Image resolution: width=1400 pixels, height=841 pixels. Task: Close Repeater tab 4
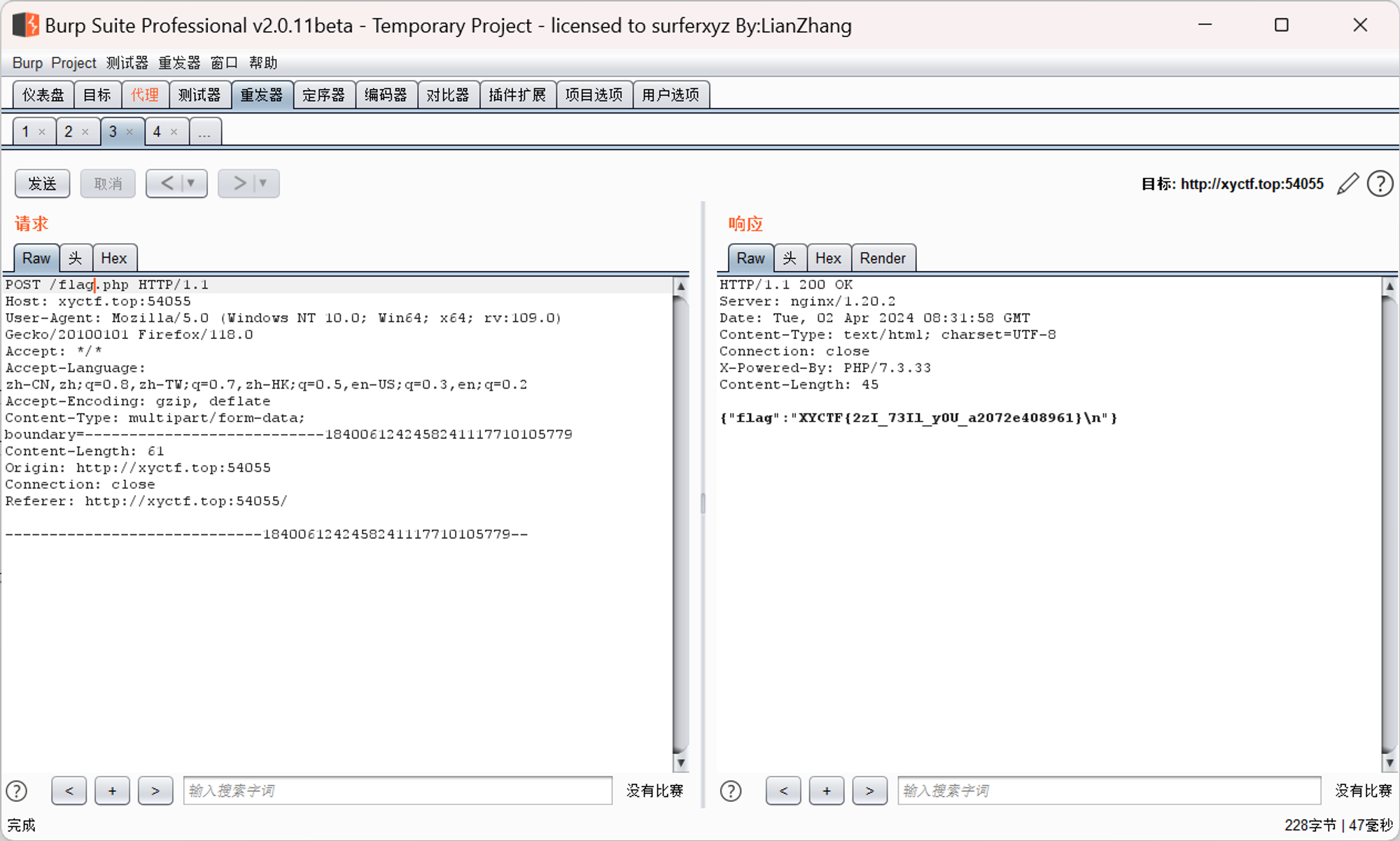pos(174,132)
